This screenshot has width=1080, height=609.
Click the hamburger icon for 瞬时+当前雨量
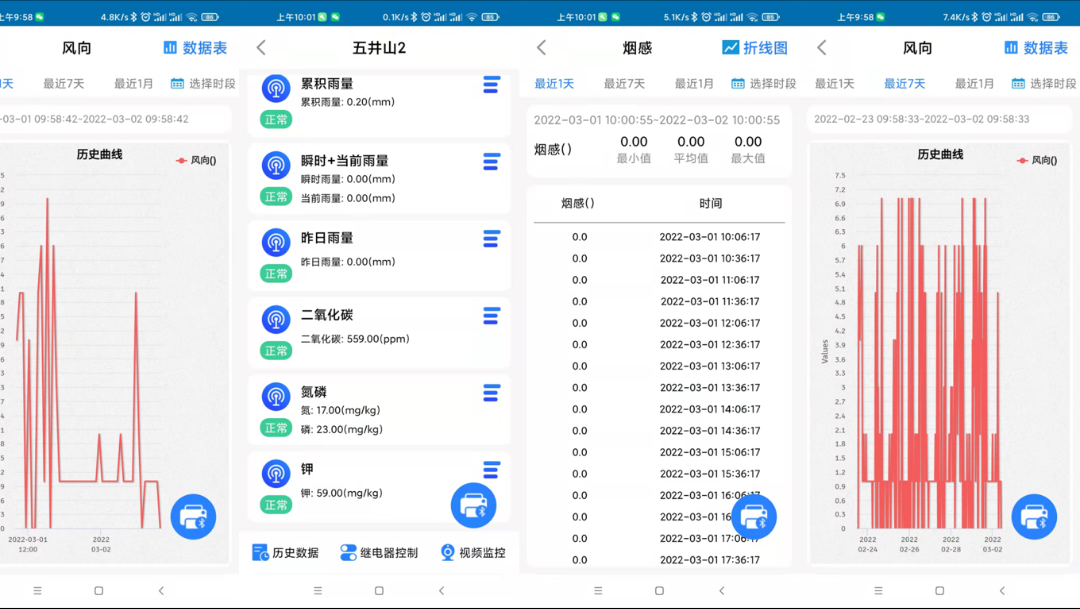click(x=491, y=162)
